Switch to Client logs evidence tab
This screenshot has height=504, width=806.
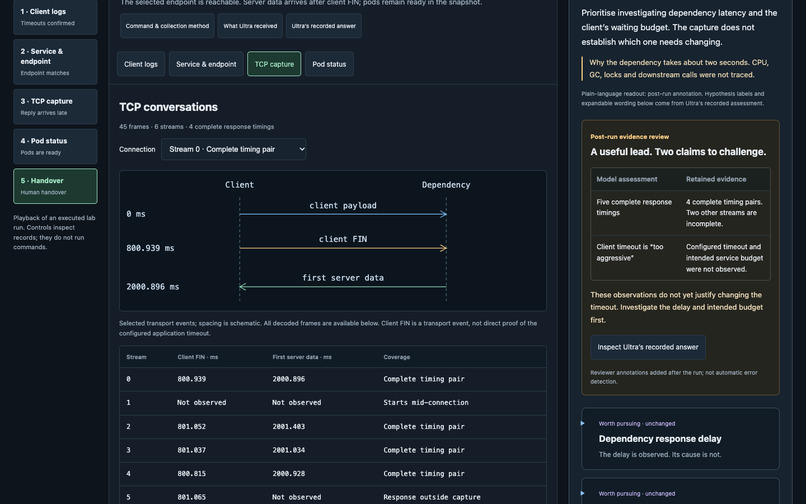(141, 64)
